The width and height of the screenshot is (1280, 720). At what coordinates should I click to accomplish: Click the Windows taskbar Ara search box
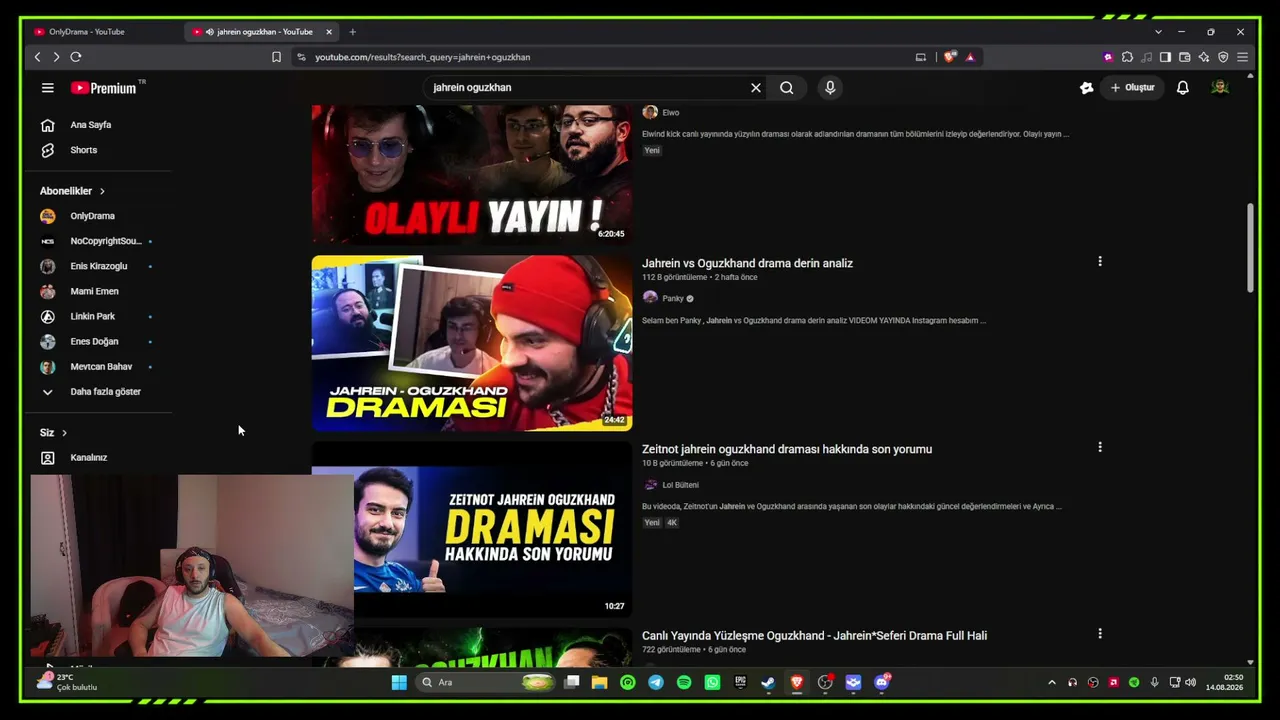click(485, 683)
